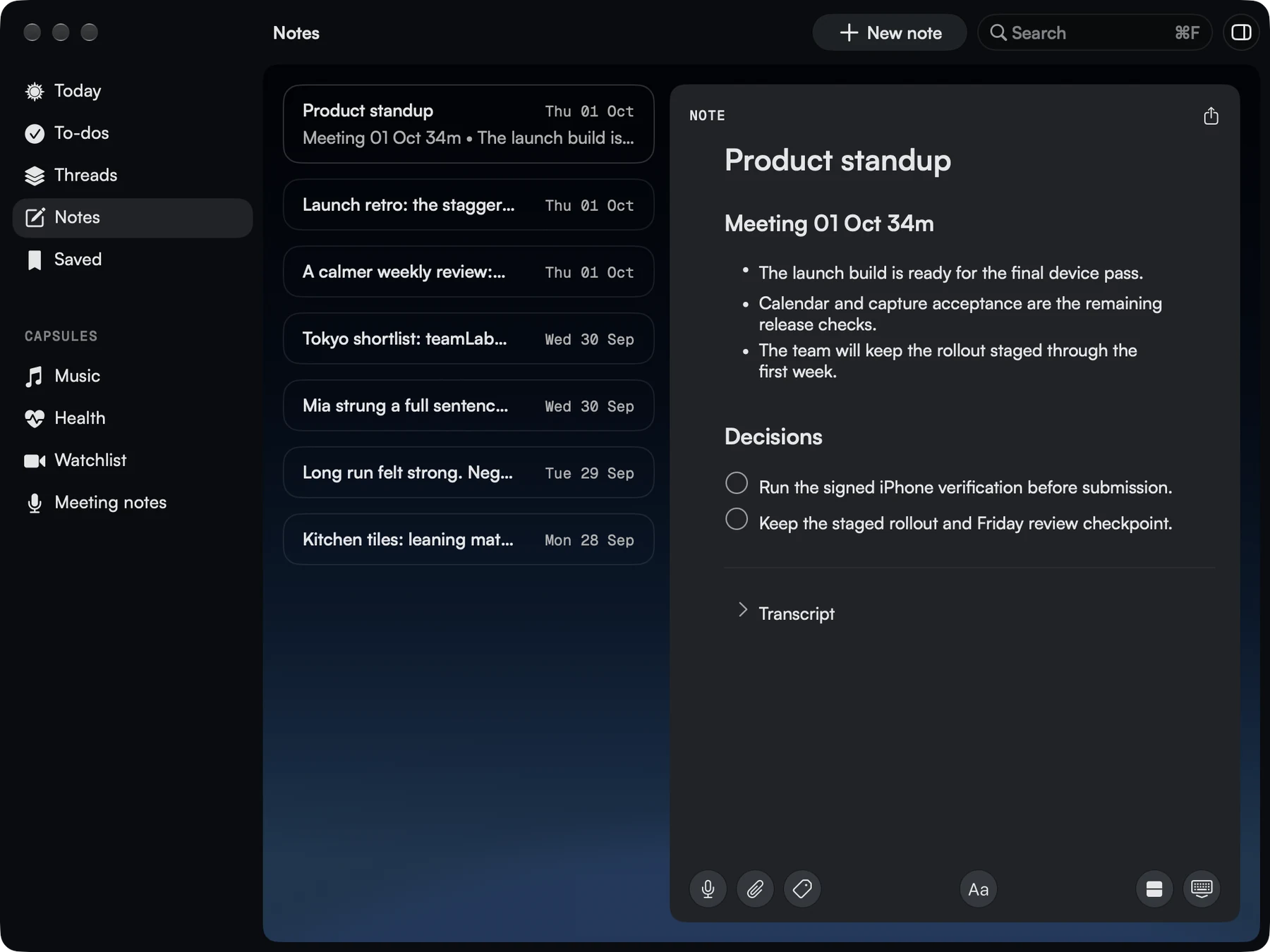
Task: Attach a file with paperclip icon
Action: pos(755,889)
